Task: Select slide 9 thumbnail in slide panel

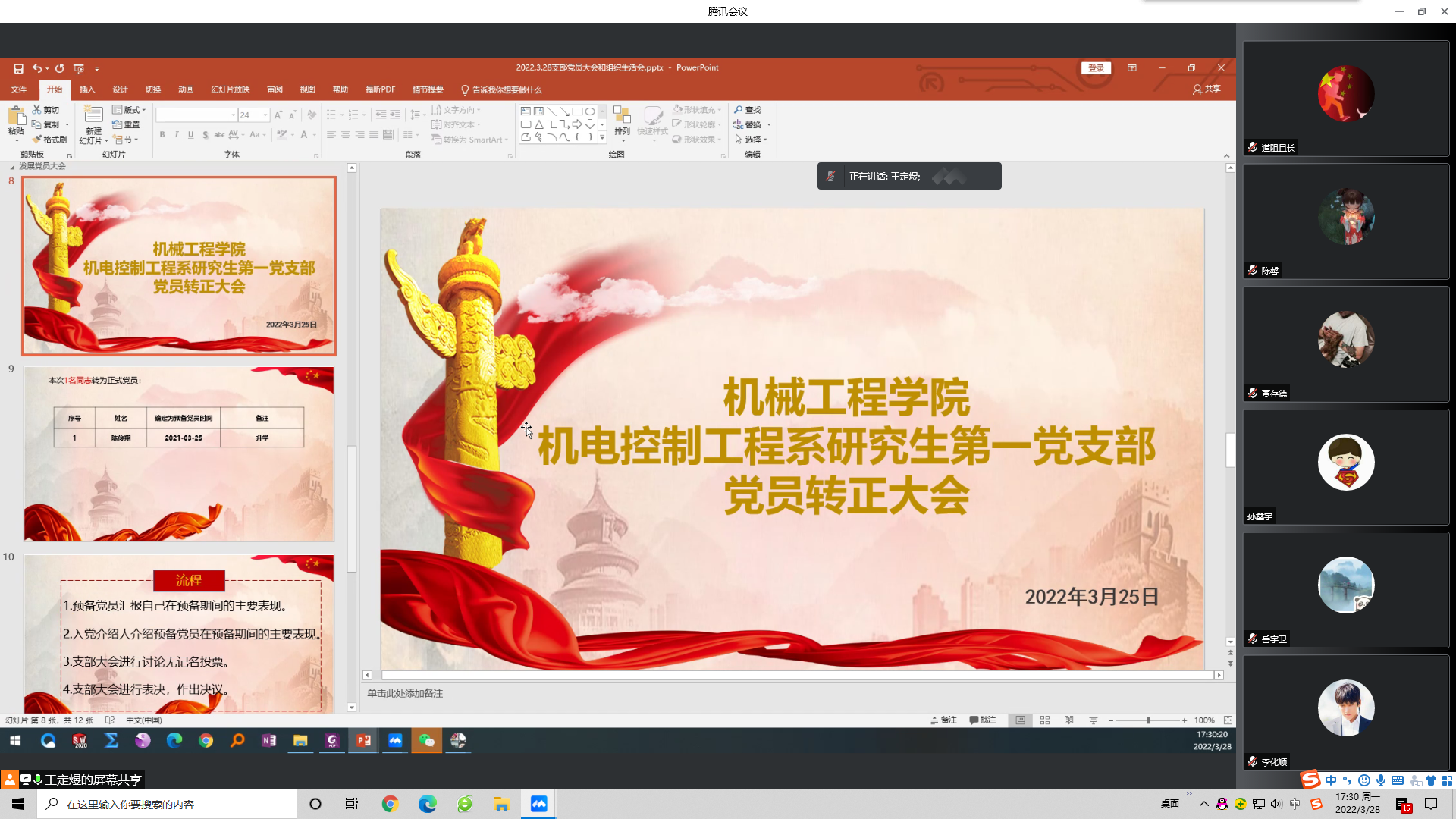Action: [x=178, y=453]
